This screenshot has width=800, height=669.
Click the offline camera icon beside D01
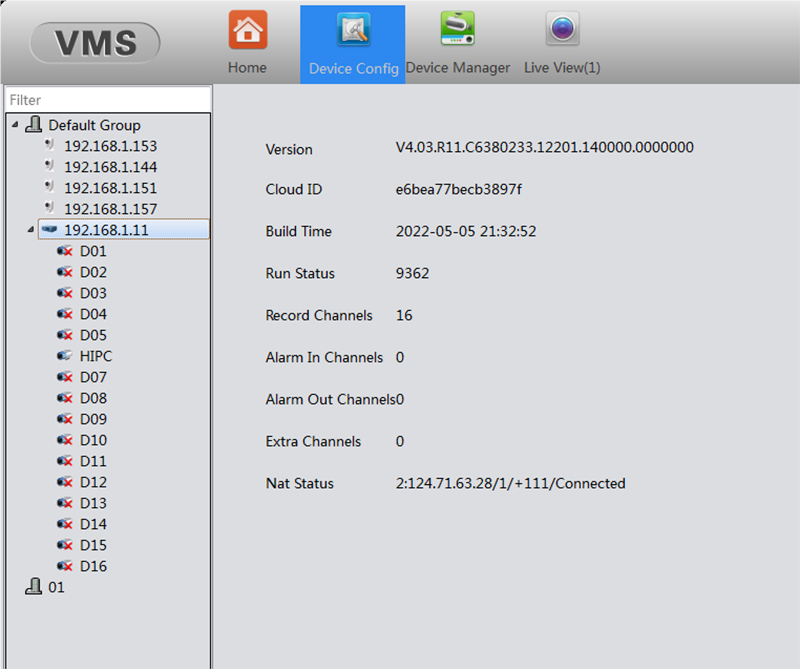[x=65, y=251]
